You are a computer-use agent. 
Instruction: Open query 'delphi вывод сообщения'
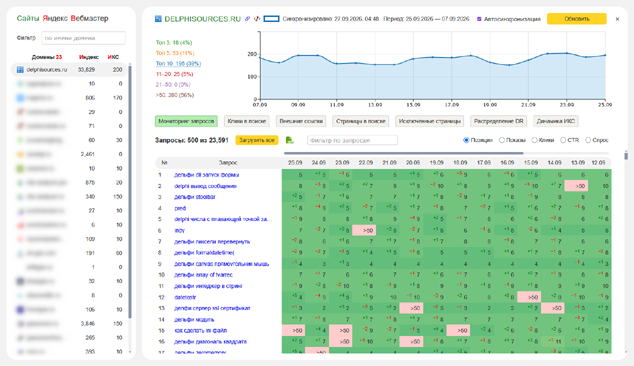coord(205,186)
